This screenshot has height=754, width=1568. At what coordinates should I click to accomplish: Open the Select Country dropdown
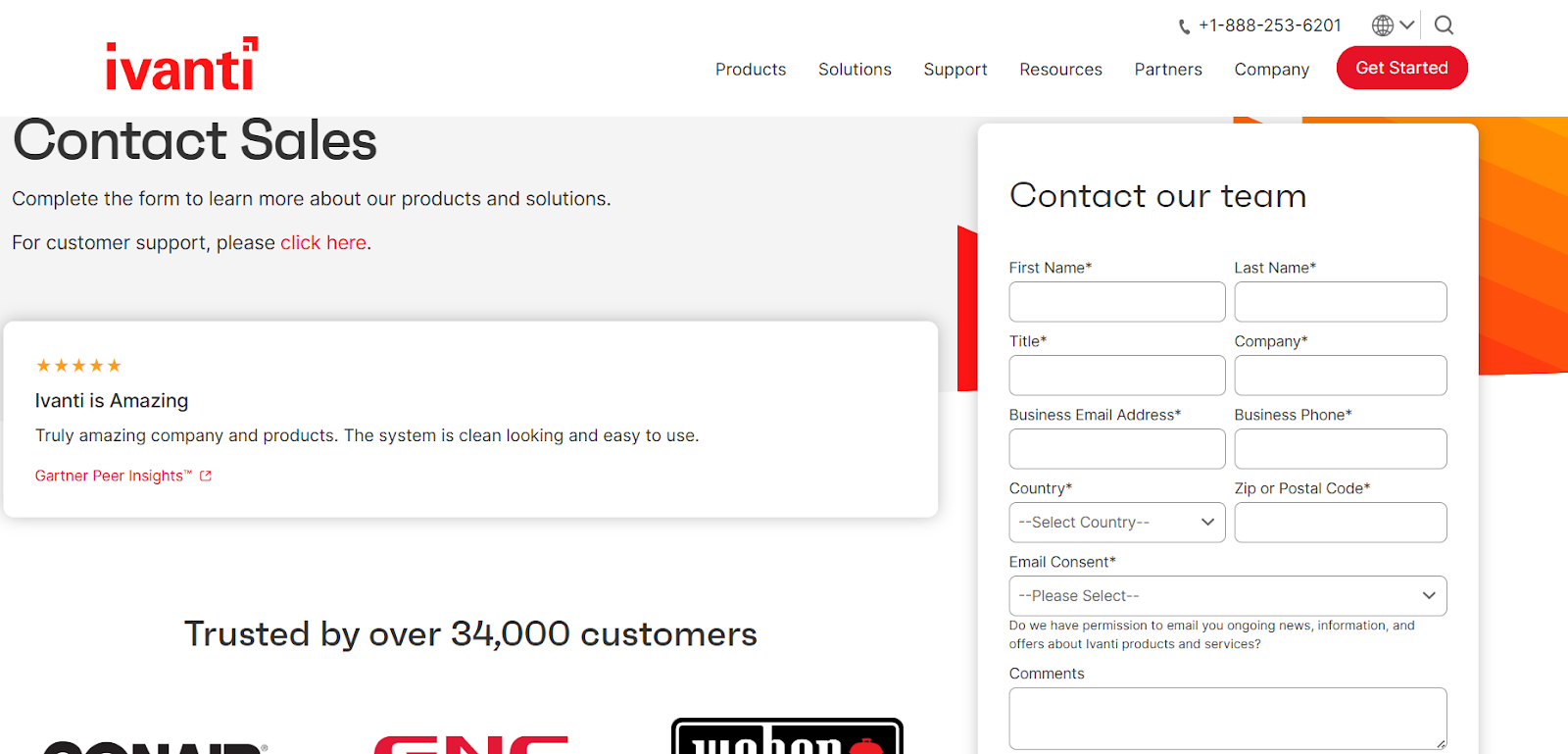pos(1117,523)
